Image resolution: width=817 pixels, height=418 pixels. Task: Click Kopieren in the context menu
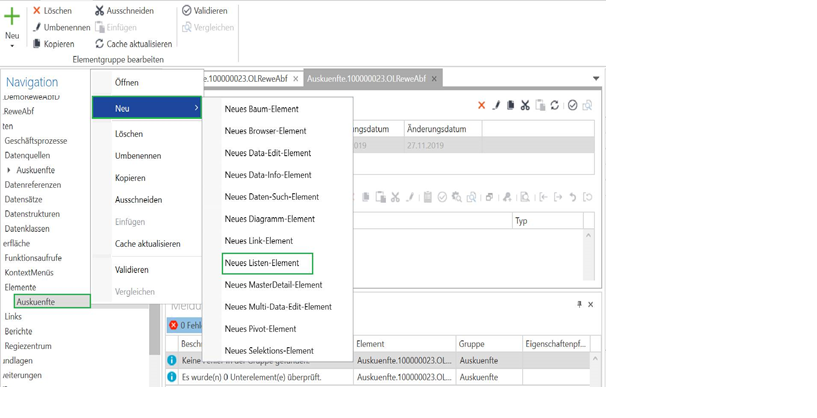coord(130,178)
